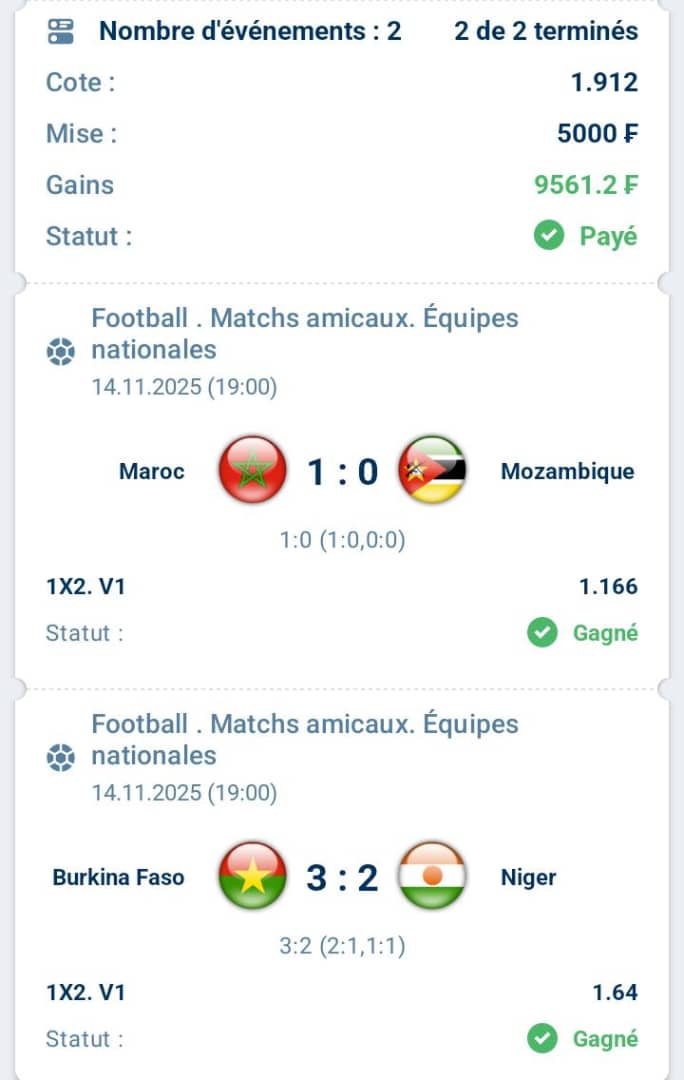Select the Maroc team name

point(151,471)
